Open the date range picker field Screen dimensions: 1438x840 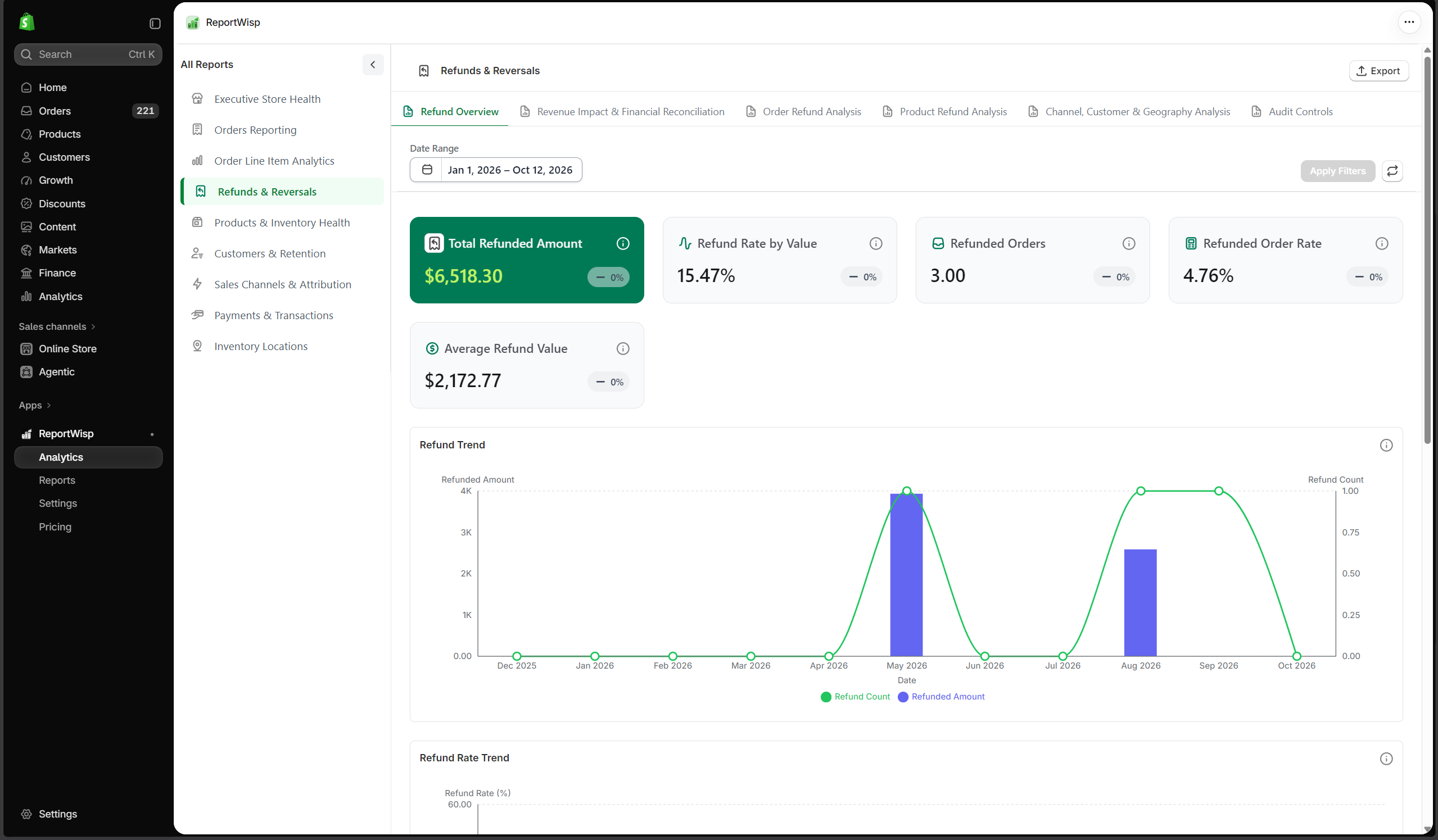click(495, 170)
